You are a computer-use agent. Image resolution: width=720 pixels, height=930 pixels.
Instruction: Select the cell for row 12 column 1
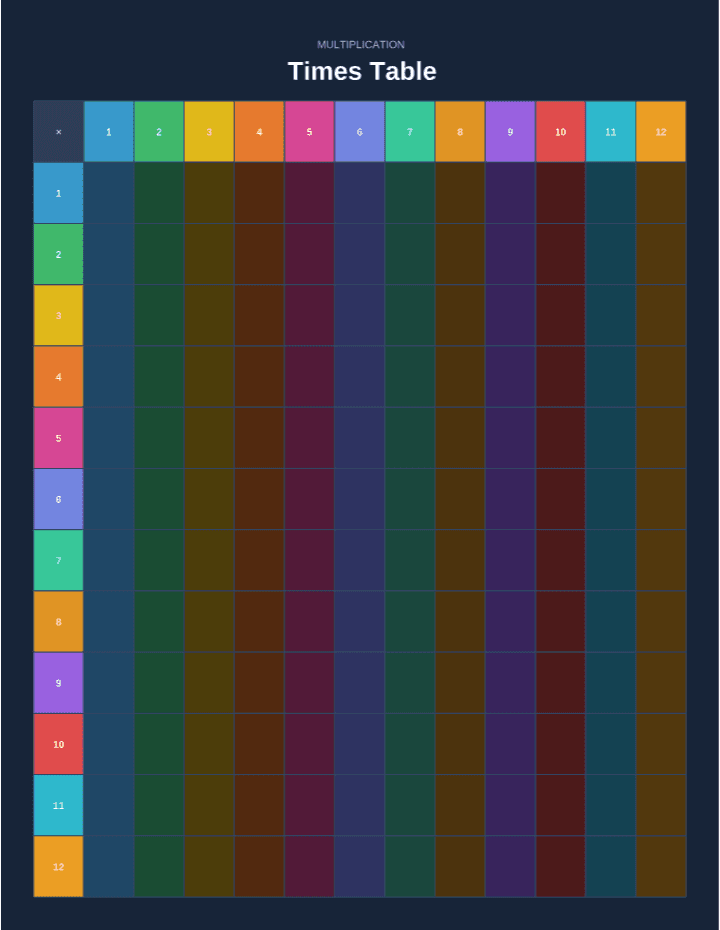click(x=109, y=867)
